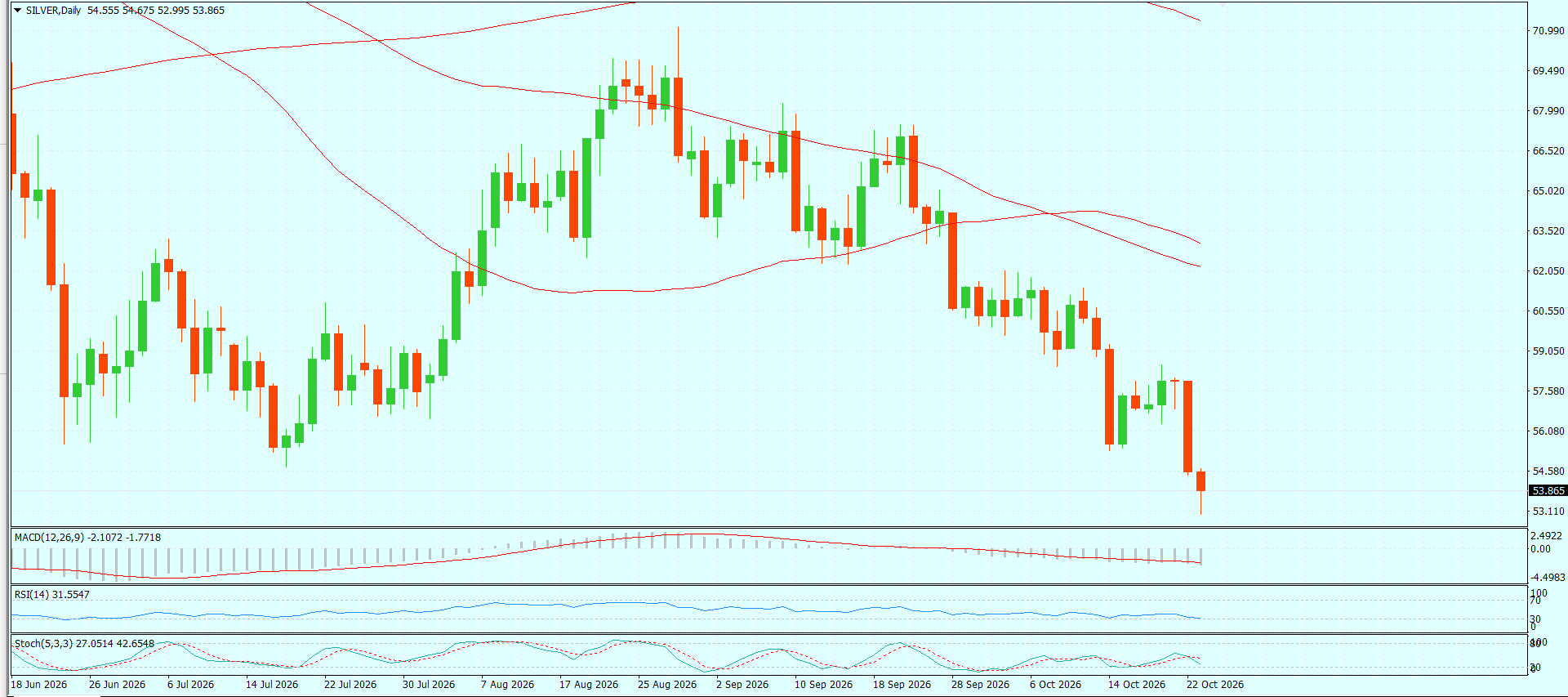Click the highlighted 53.865 current price label

tap(1548, 491)
